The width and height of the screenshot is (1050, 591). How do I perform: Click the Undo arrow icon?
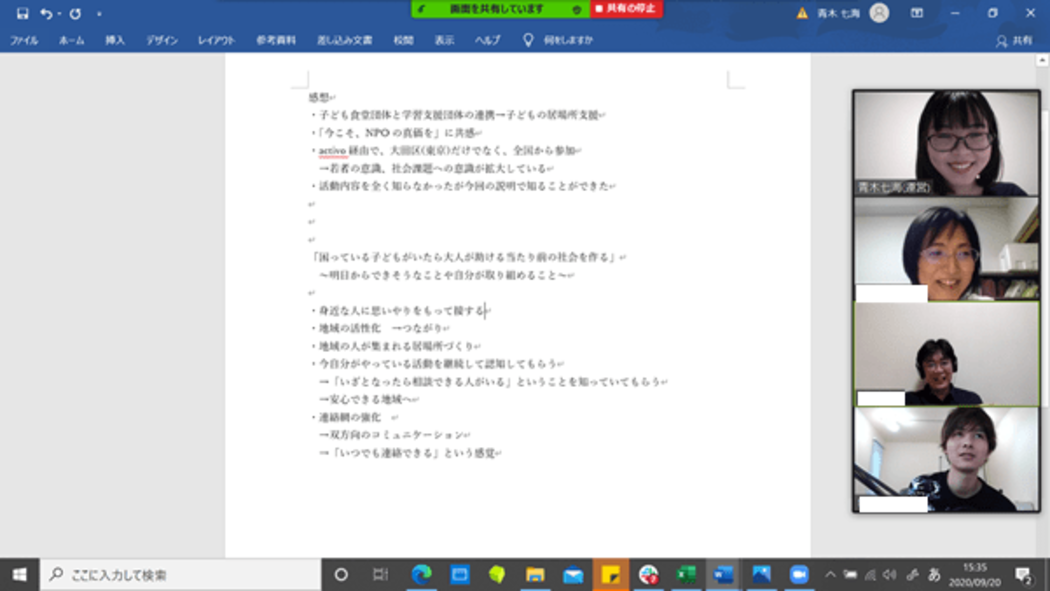tap(46, 14)
